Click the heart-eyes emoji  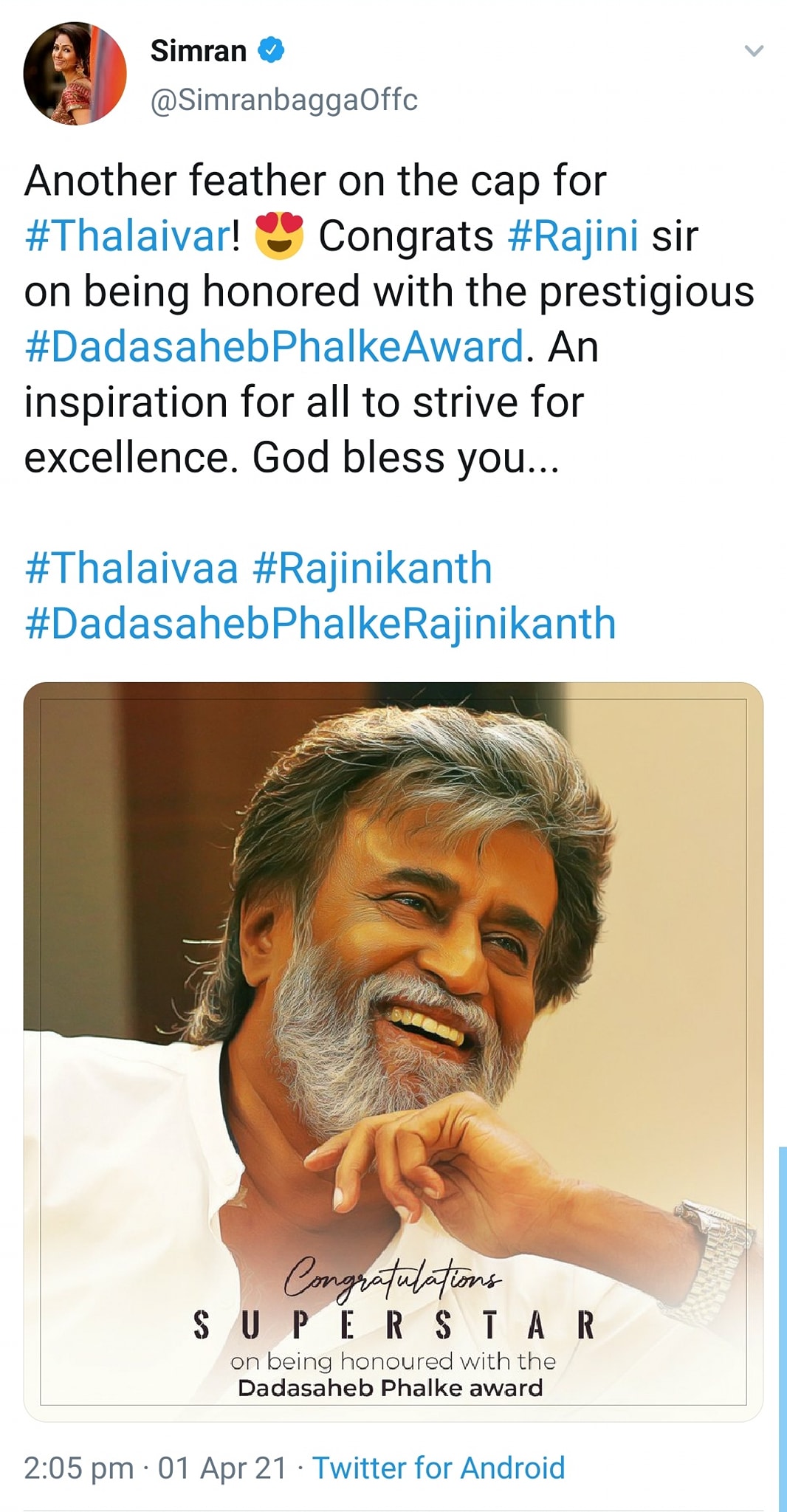pyautogui.click(x=279, y=236)
